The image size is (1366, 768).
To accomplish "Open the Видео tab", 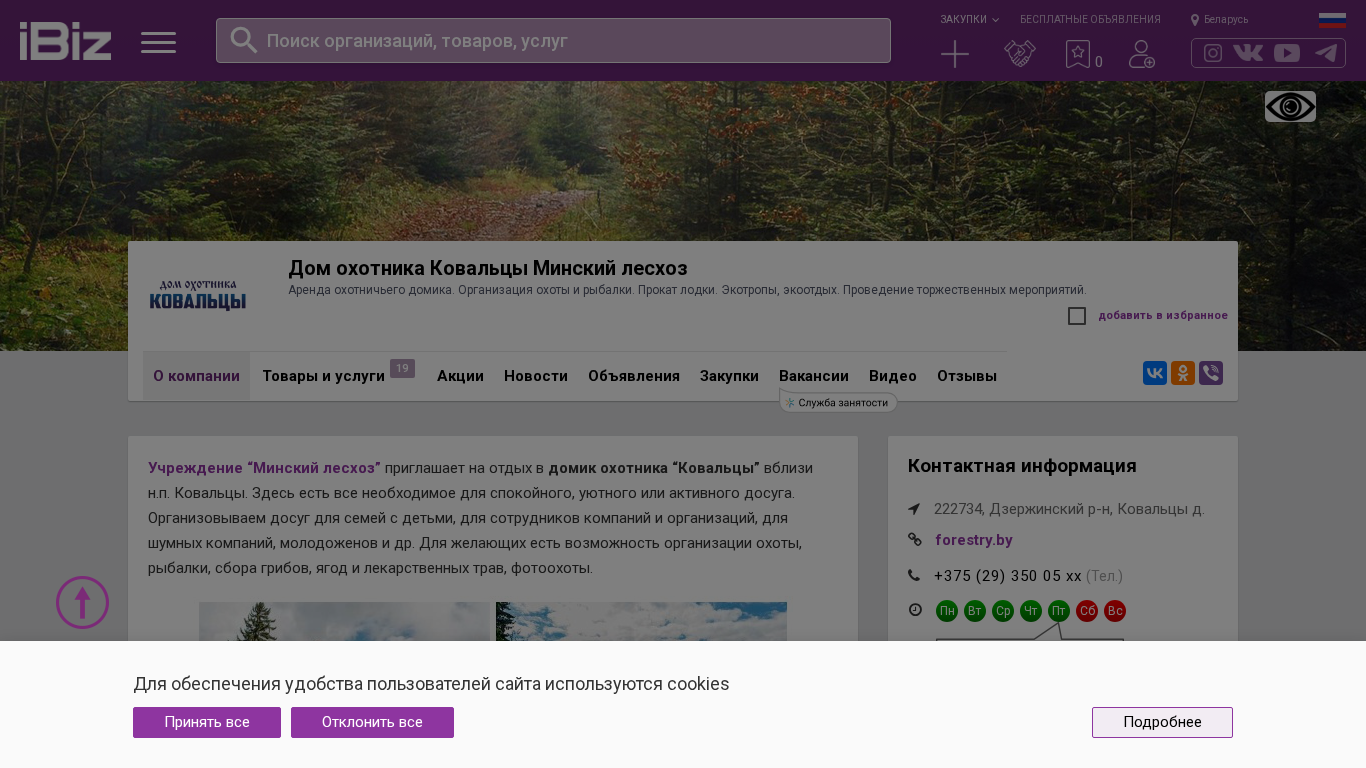I will pos(893,376).
